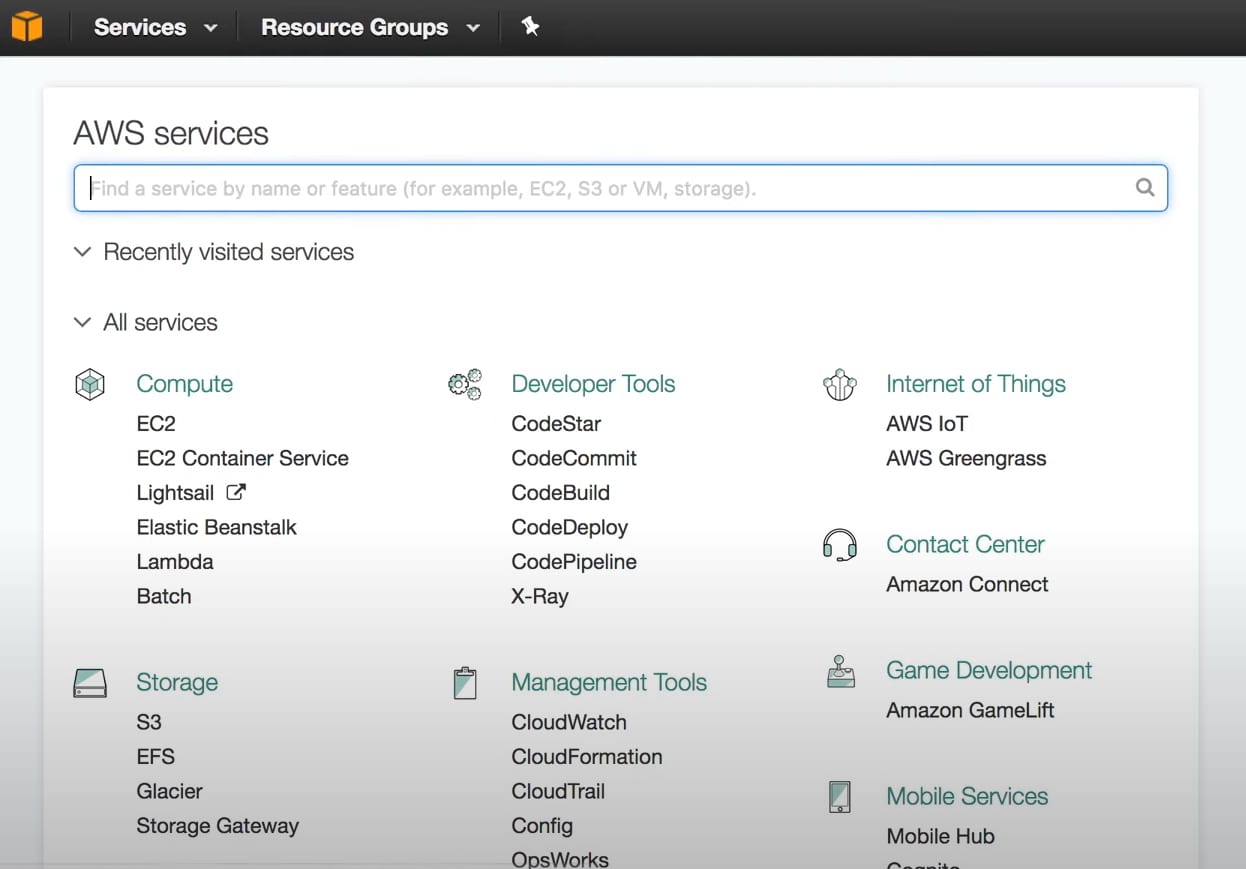Open EC2 Container Service

243,458
